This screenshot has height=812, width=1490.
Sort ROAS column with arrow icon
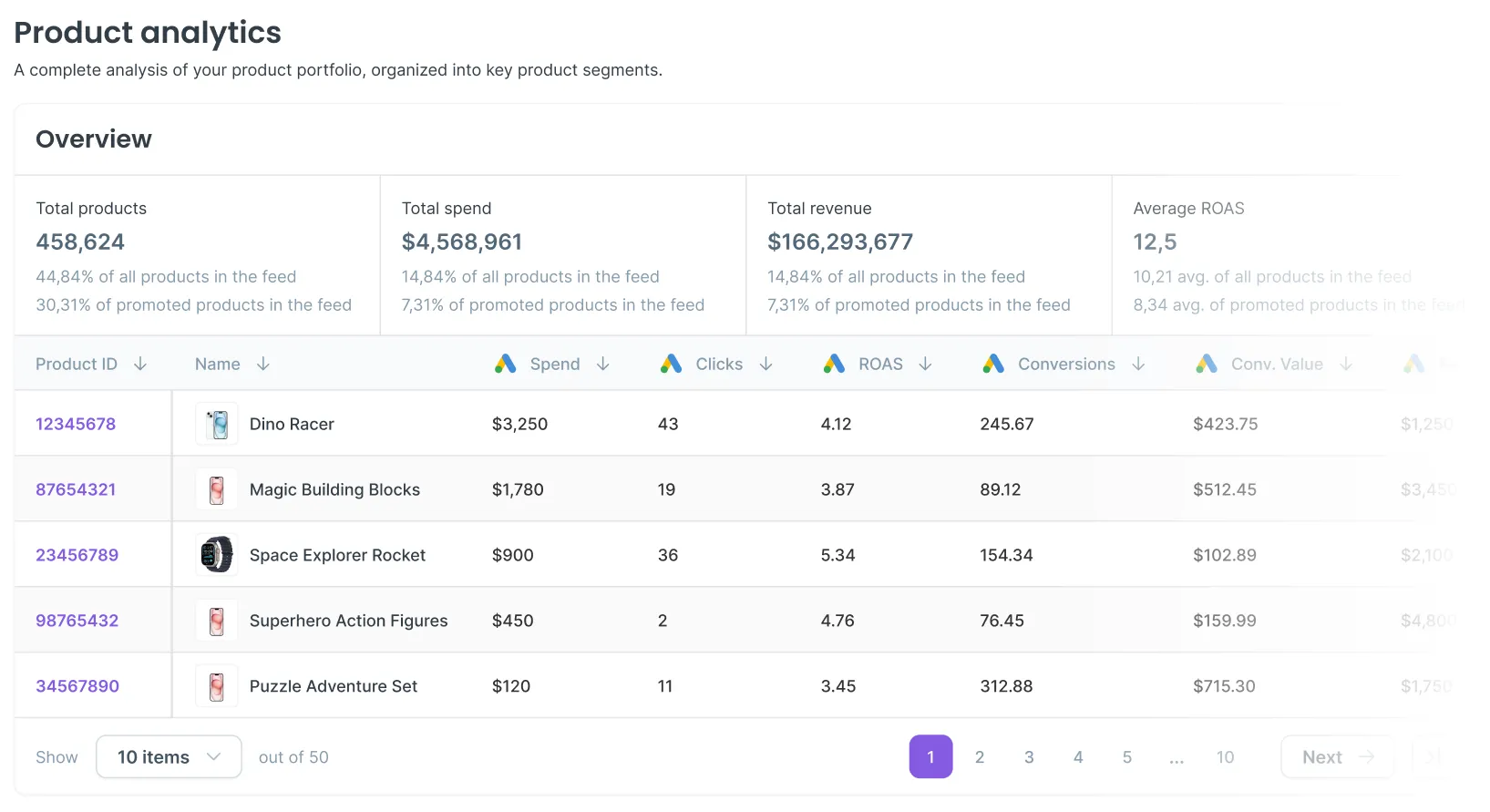pos(926,365)
